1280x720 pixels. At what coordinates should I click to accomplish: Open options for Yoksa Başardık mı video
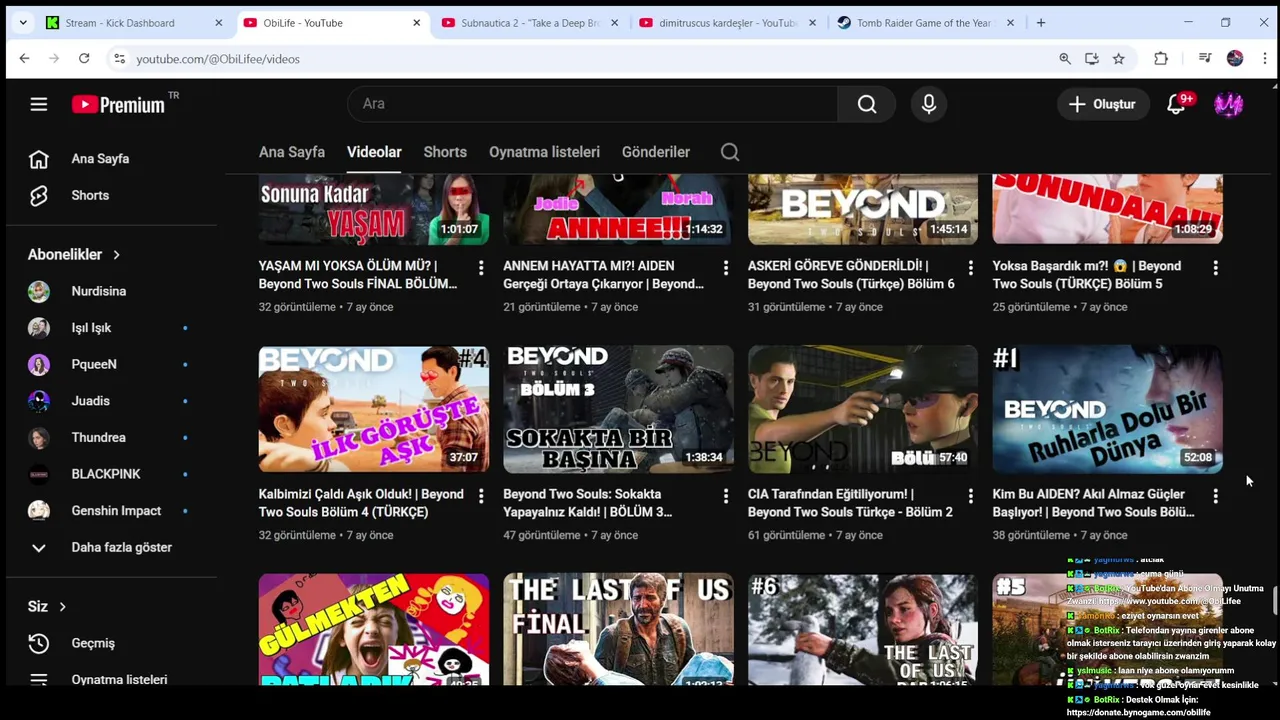[x=1215, y=268]
